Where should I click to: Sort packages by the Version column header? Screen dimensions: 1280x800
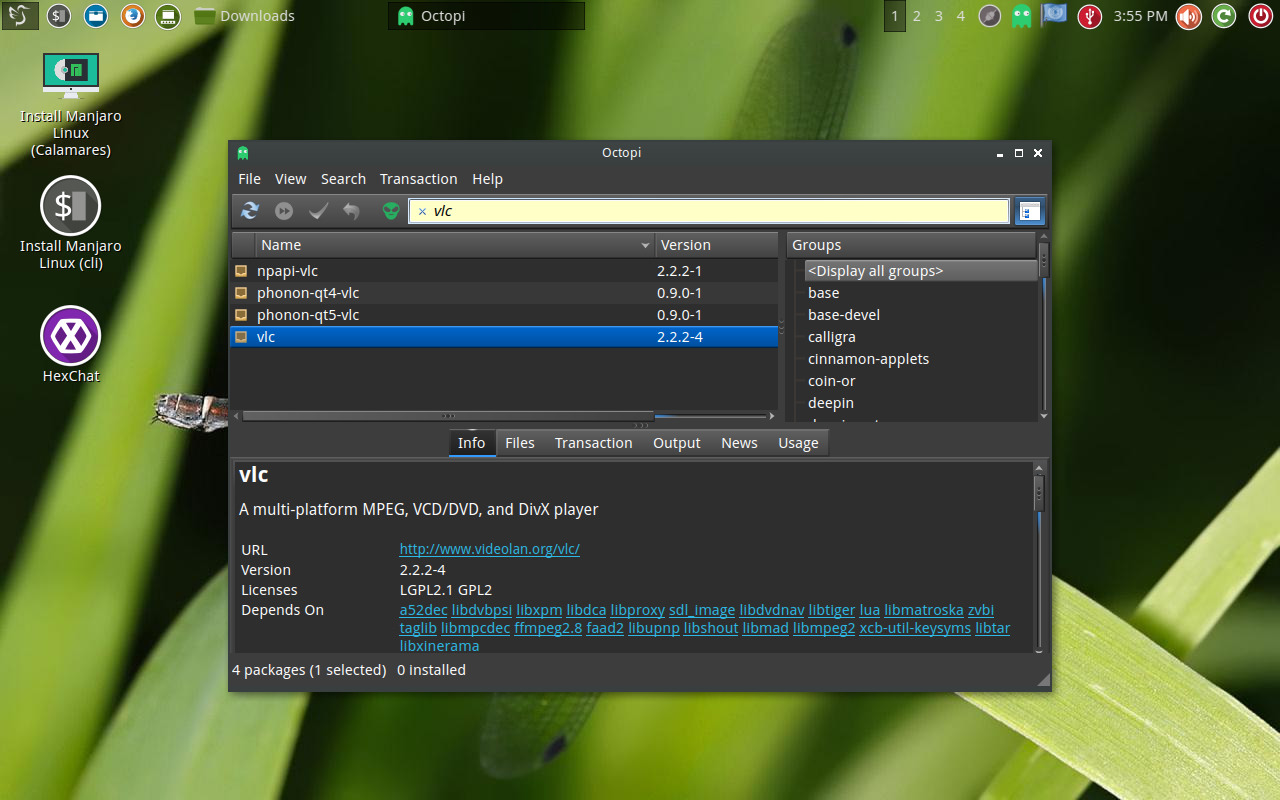click(716, 245)
